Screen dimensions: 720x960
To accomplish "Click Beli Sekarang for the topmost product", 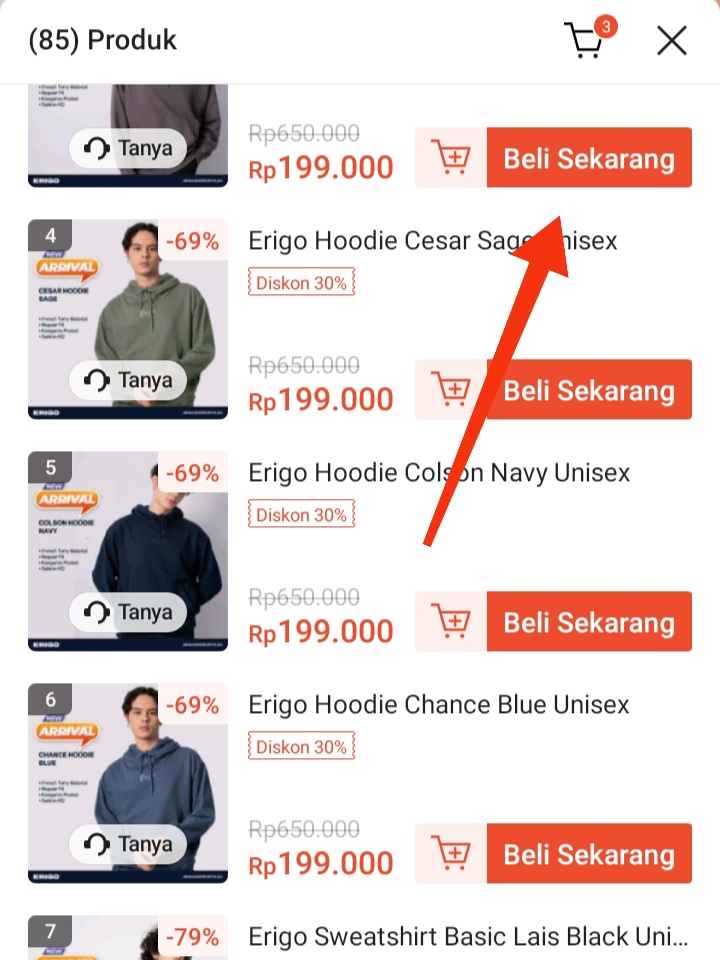I will point(589,157).
